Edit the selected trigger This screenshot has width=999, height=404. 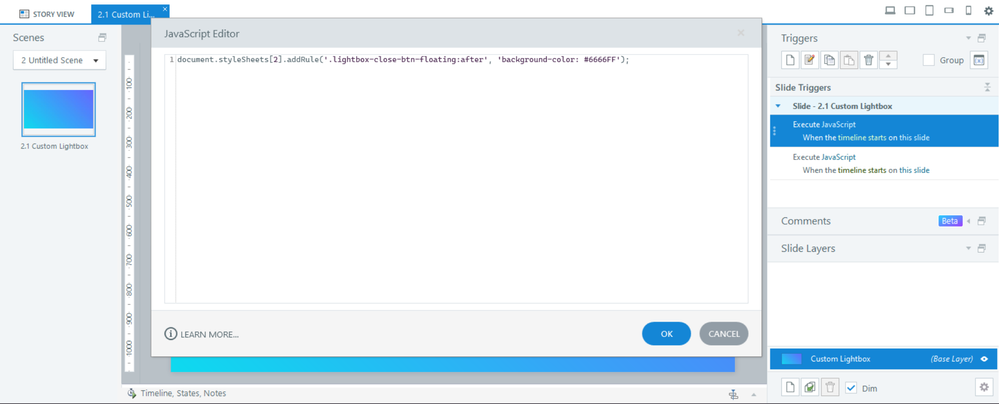point(810,60)
